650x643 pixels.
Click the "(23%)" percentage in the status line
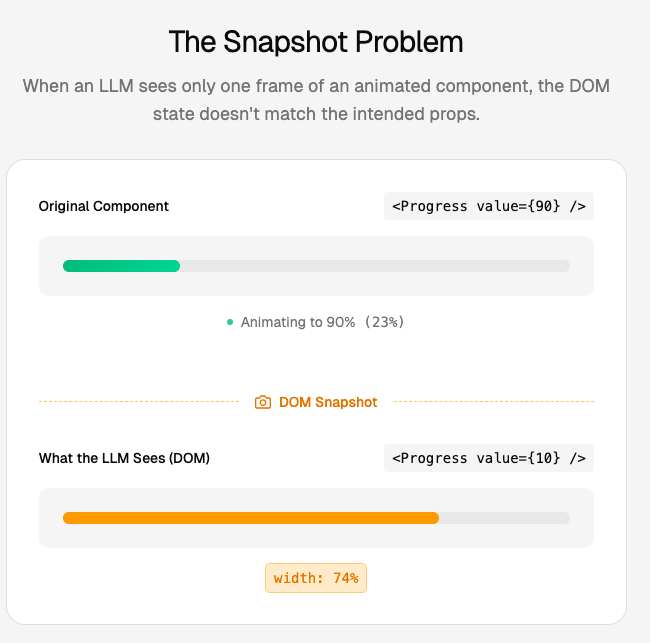tap(384, 322)
